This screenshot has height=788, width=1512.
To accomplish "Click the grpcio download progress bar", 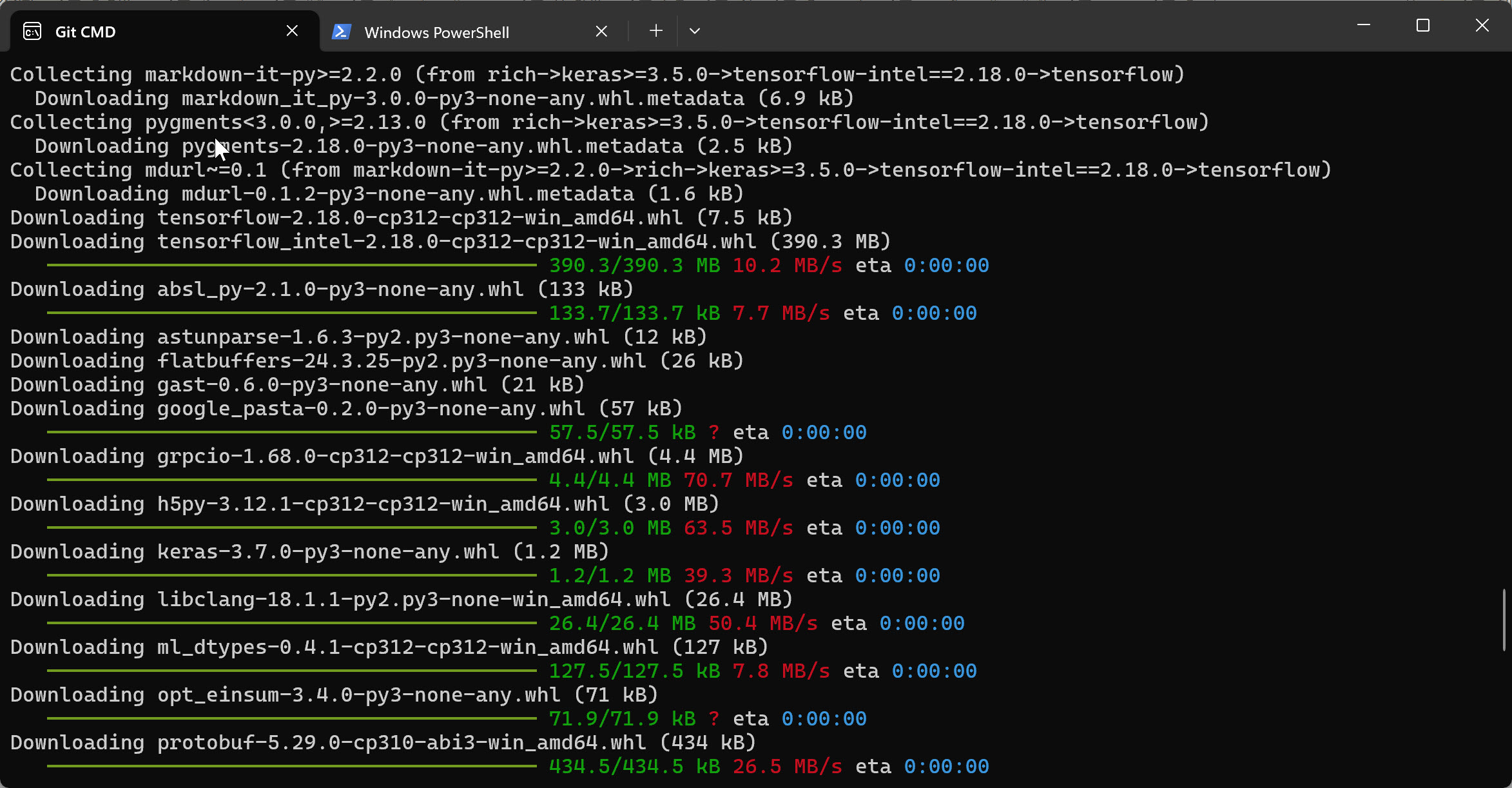I will (x=292, y=480).
